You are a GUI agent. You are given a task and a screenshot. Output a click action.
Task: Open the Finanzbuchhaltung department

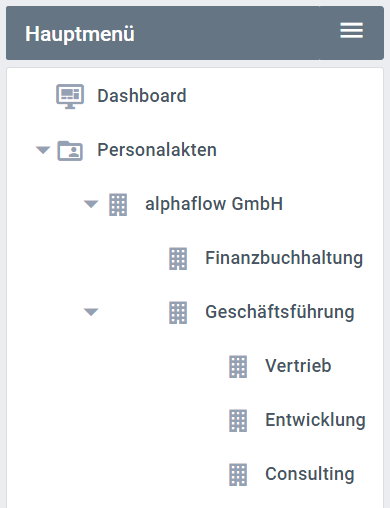coord(284,259)
